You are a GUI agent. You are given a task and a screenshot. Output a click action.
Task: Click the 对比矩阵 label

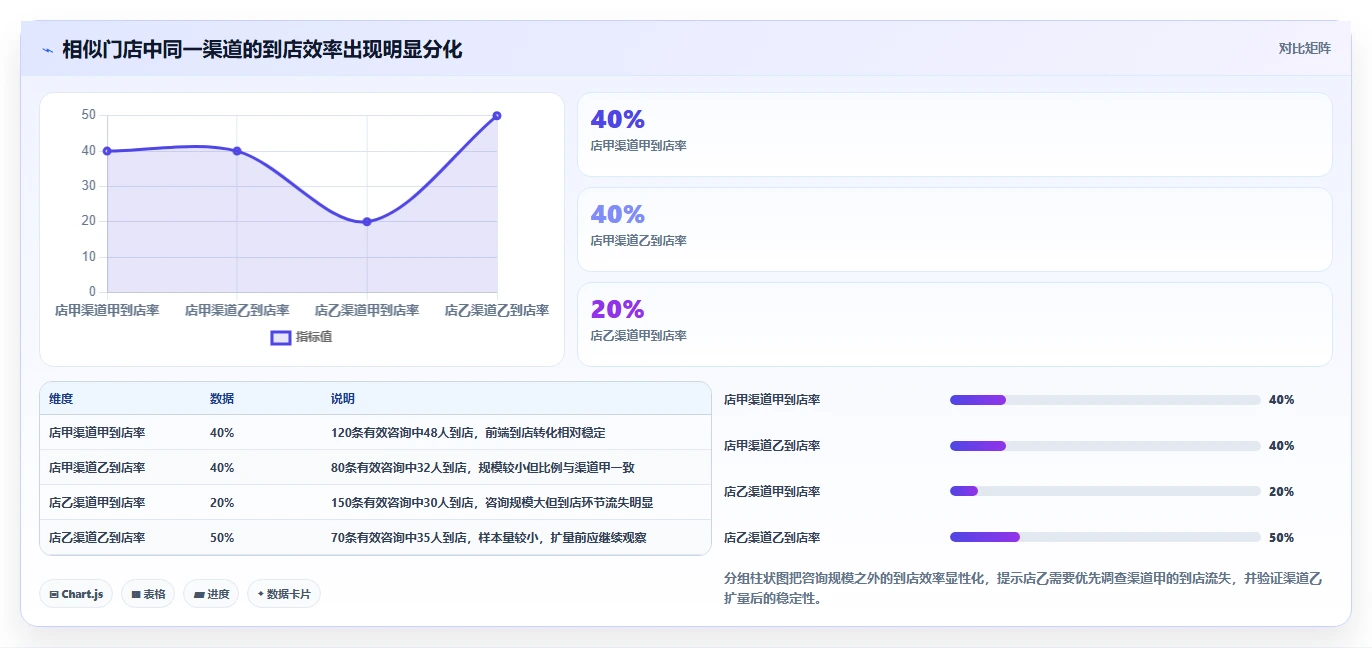pyautogui.click(x=1304, y=48)
